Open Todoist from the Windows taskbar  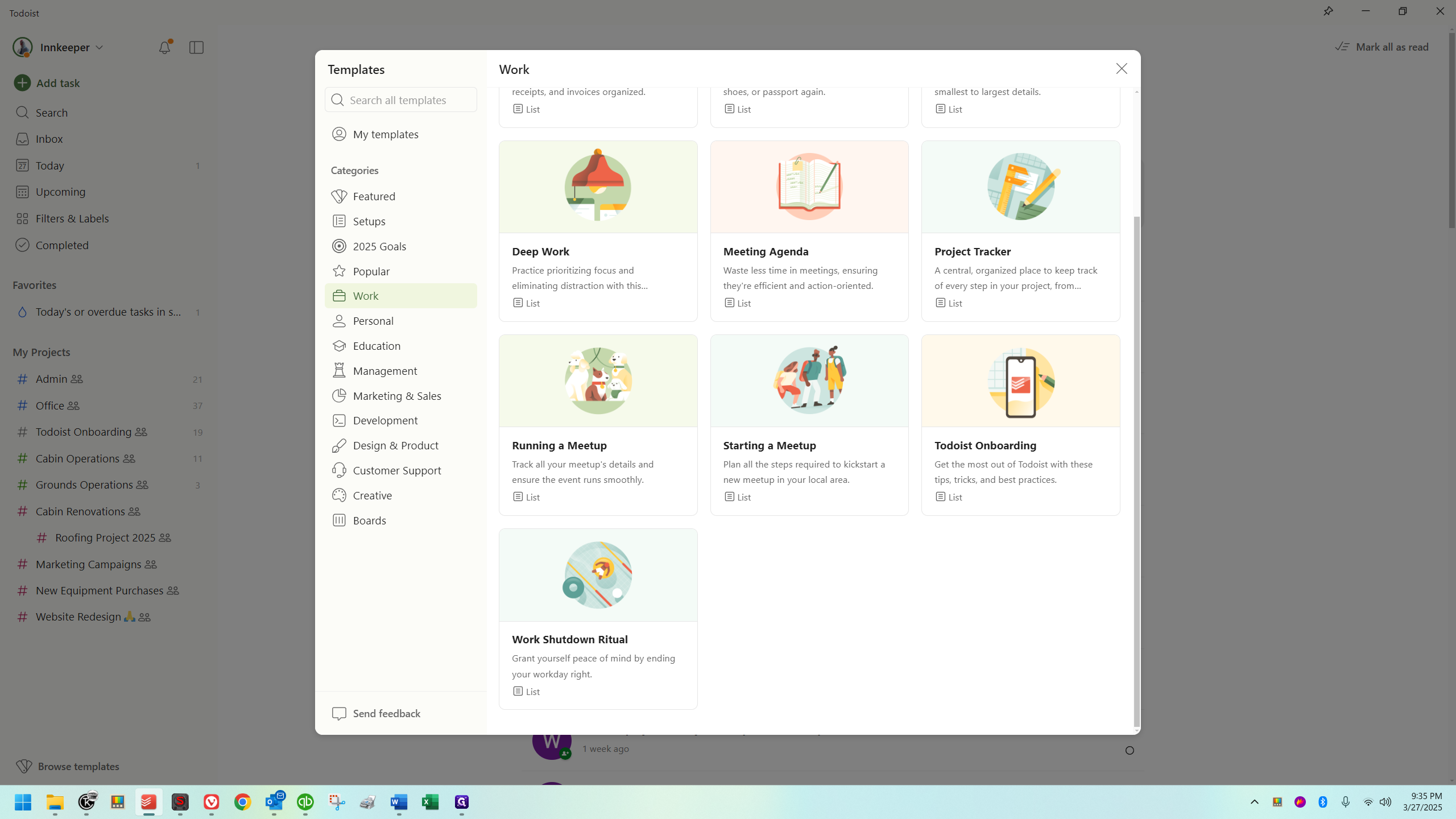[148, 802]
